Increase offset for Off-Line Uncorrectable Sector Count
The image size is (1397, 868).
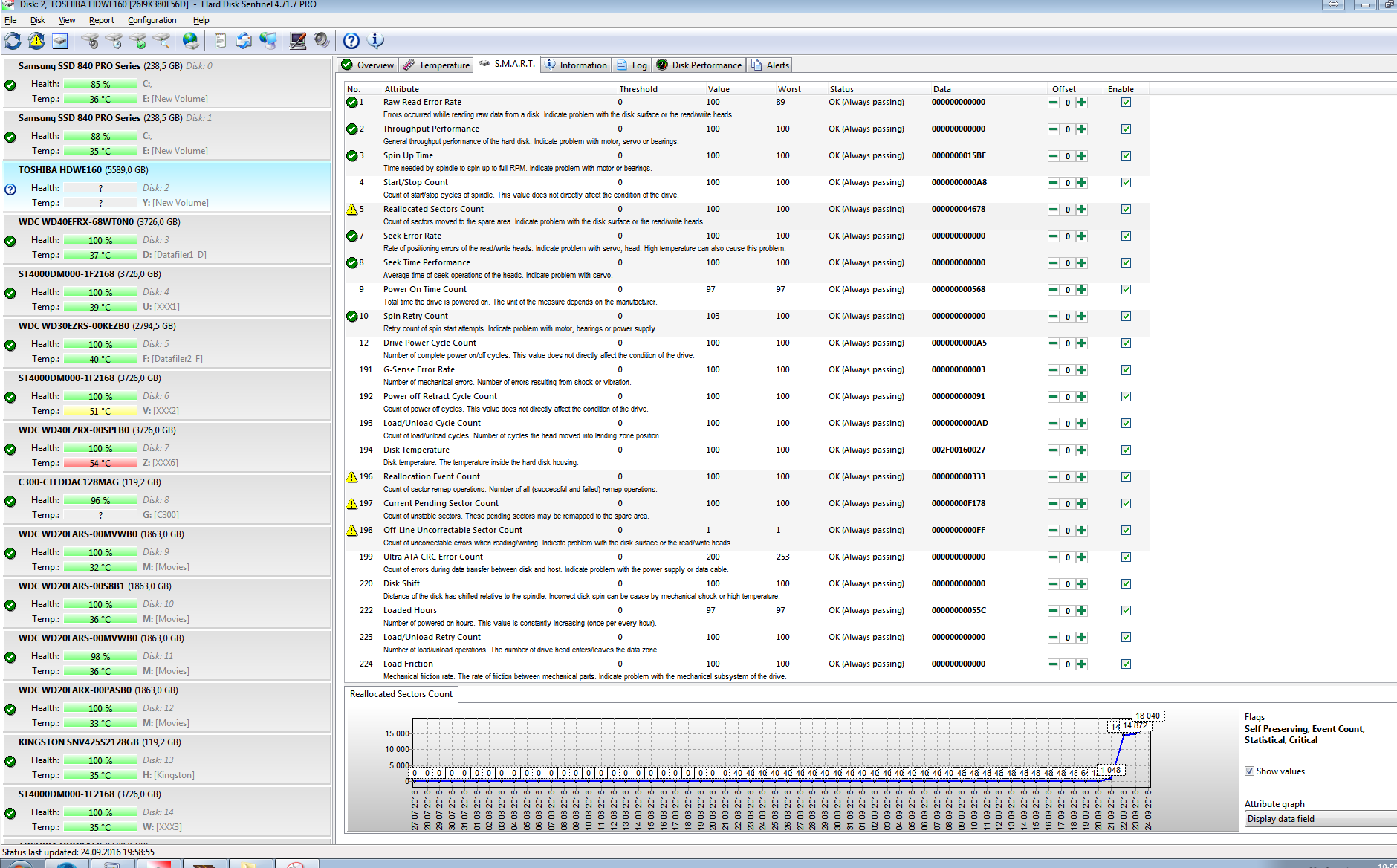pos(1082,531)
